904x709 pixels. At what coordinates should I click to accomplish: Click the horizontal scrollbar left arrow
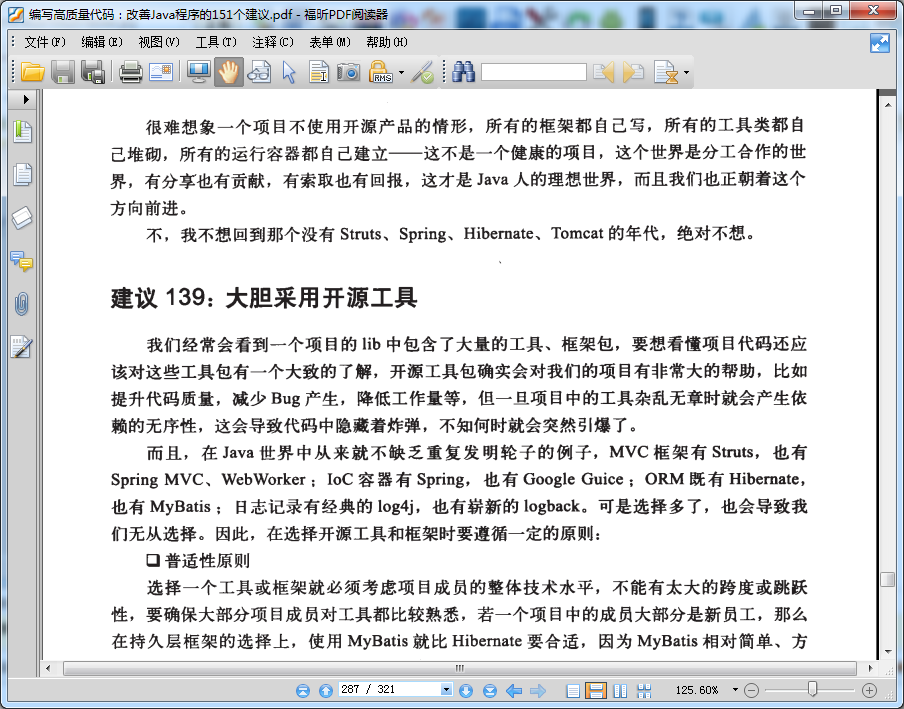(48, 669)
